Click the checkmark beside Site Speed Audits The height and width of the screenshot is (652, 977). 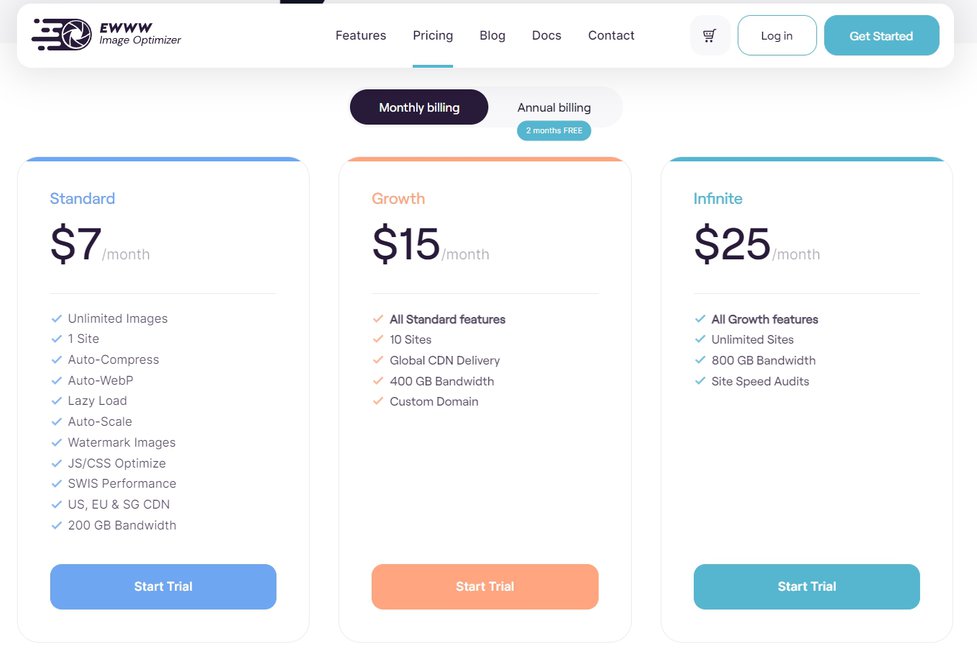(700, 381)
